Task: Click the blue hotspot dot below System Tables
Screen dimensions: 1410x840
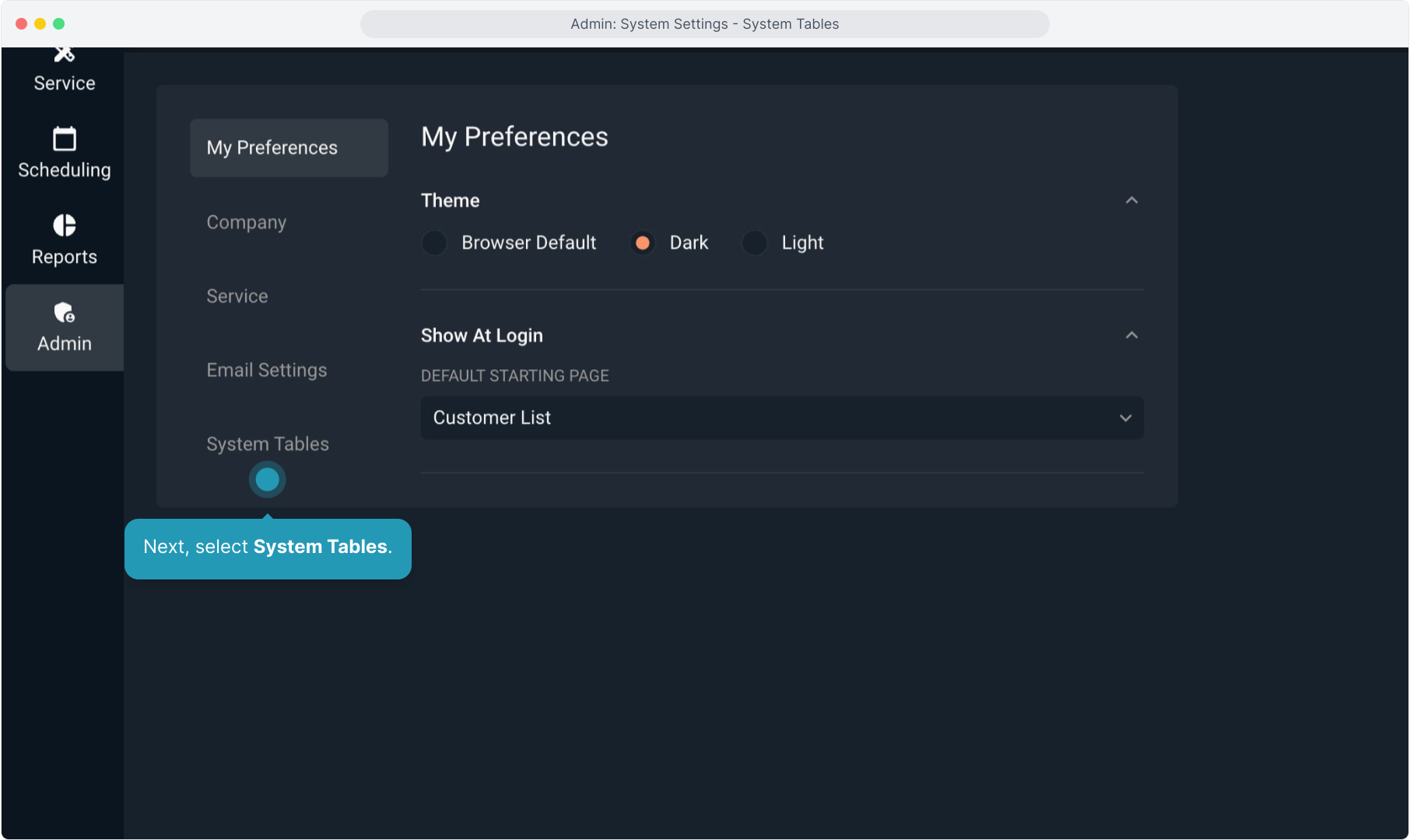Action: tap(267, 479)
